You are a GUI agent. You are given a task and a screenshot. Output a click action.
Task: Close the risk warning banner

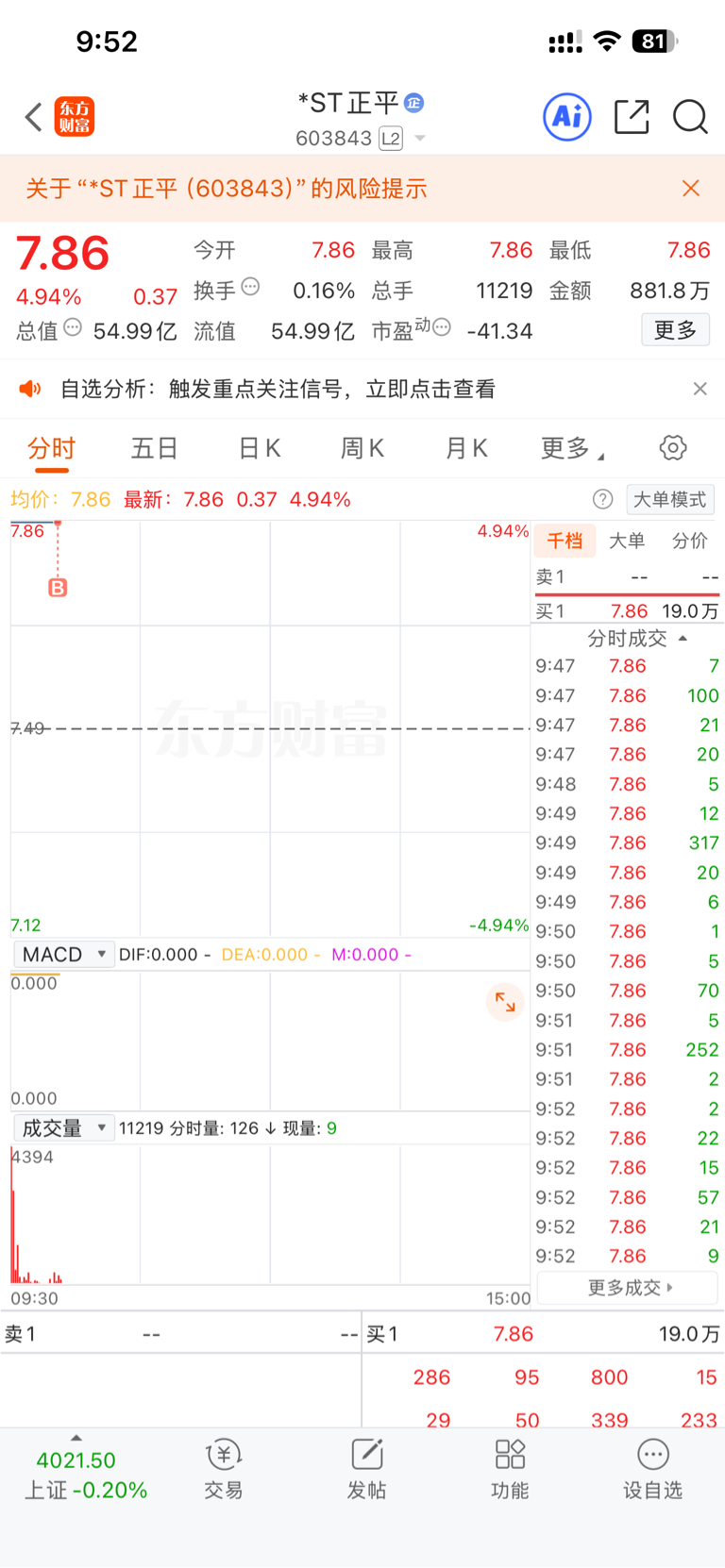[691, 189]
